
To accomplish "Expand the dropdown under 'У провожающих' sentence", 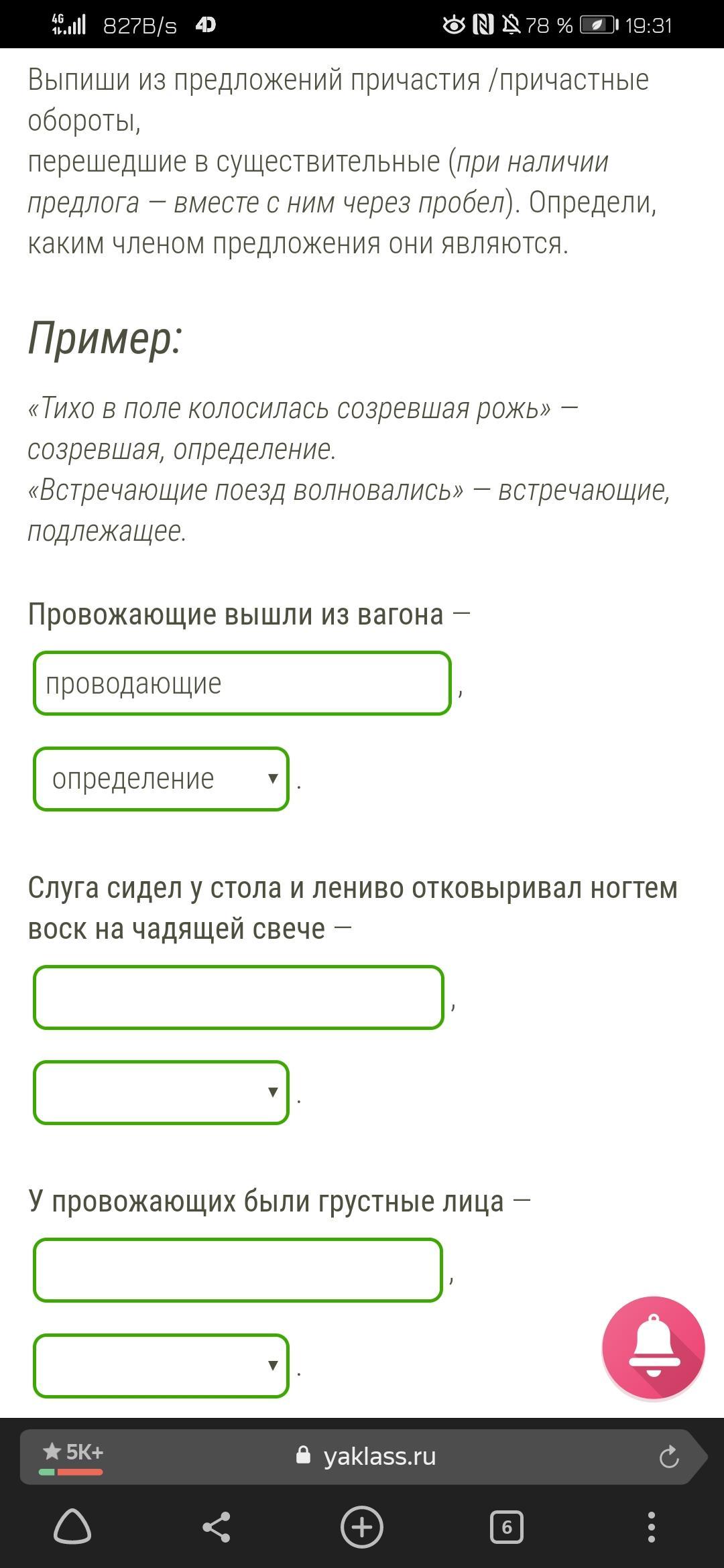I will pyautogui.click(x=161, y=1366).
